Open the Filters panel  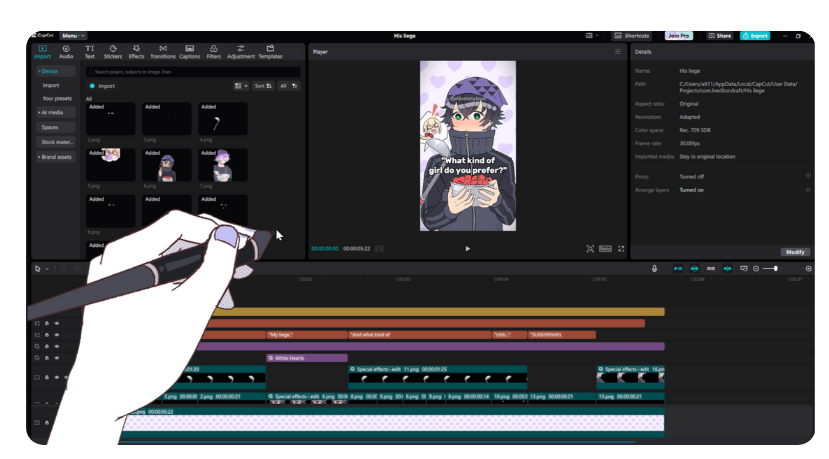coord(214,52)
